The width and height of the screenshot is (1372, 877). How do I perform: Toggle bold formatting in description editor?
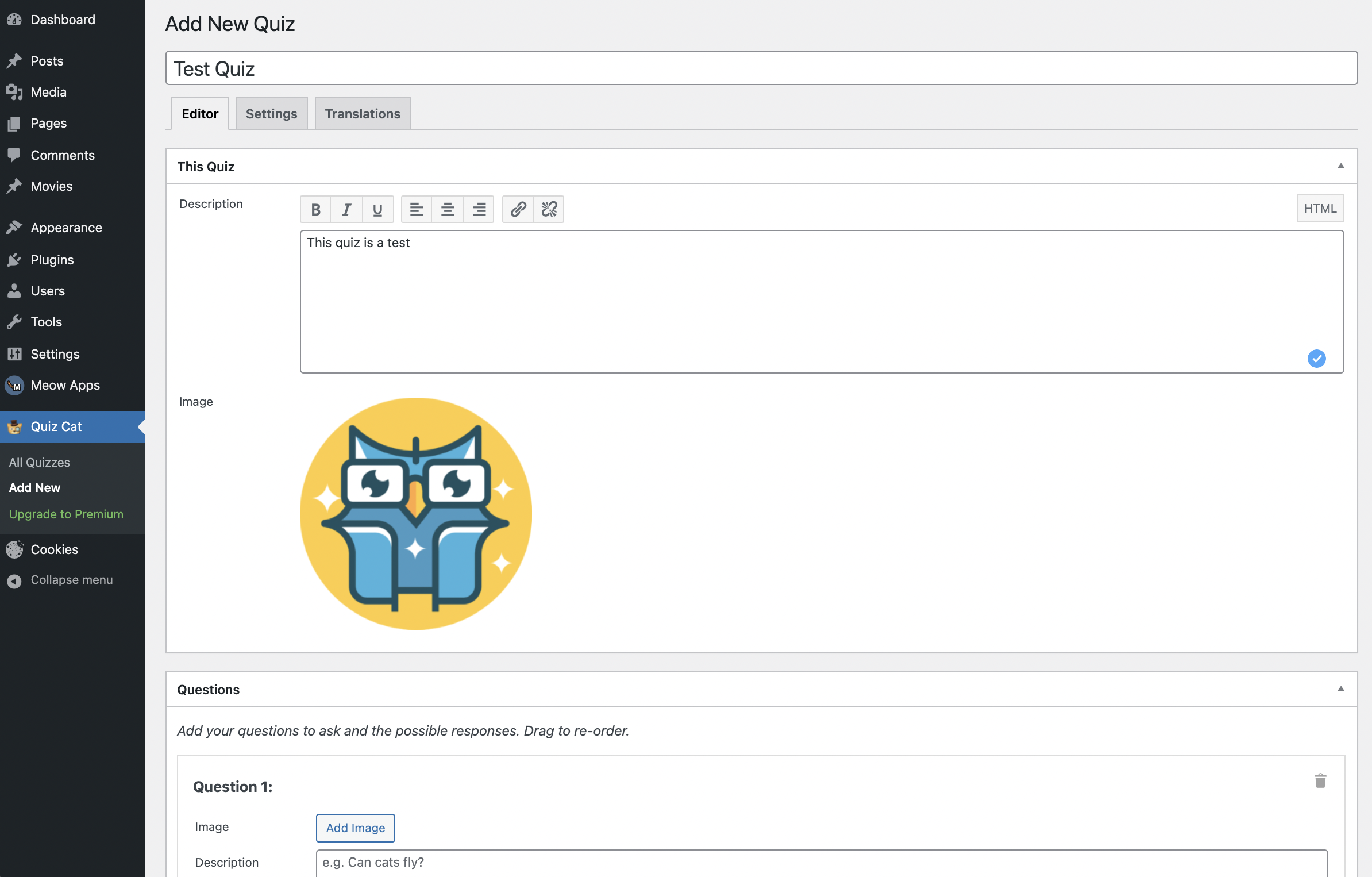click(315, 209)
